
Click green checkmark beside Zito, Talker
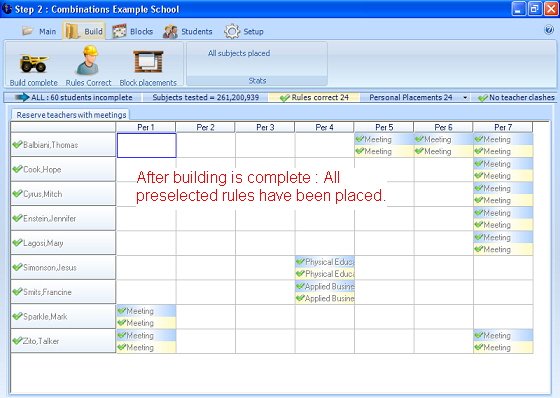click(18, 341)
